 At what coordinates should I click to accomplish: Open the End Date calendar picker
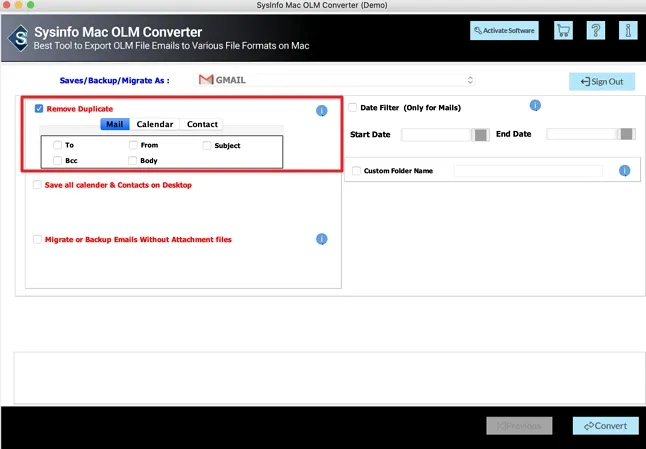[x=626, y=134]
